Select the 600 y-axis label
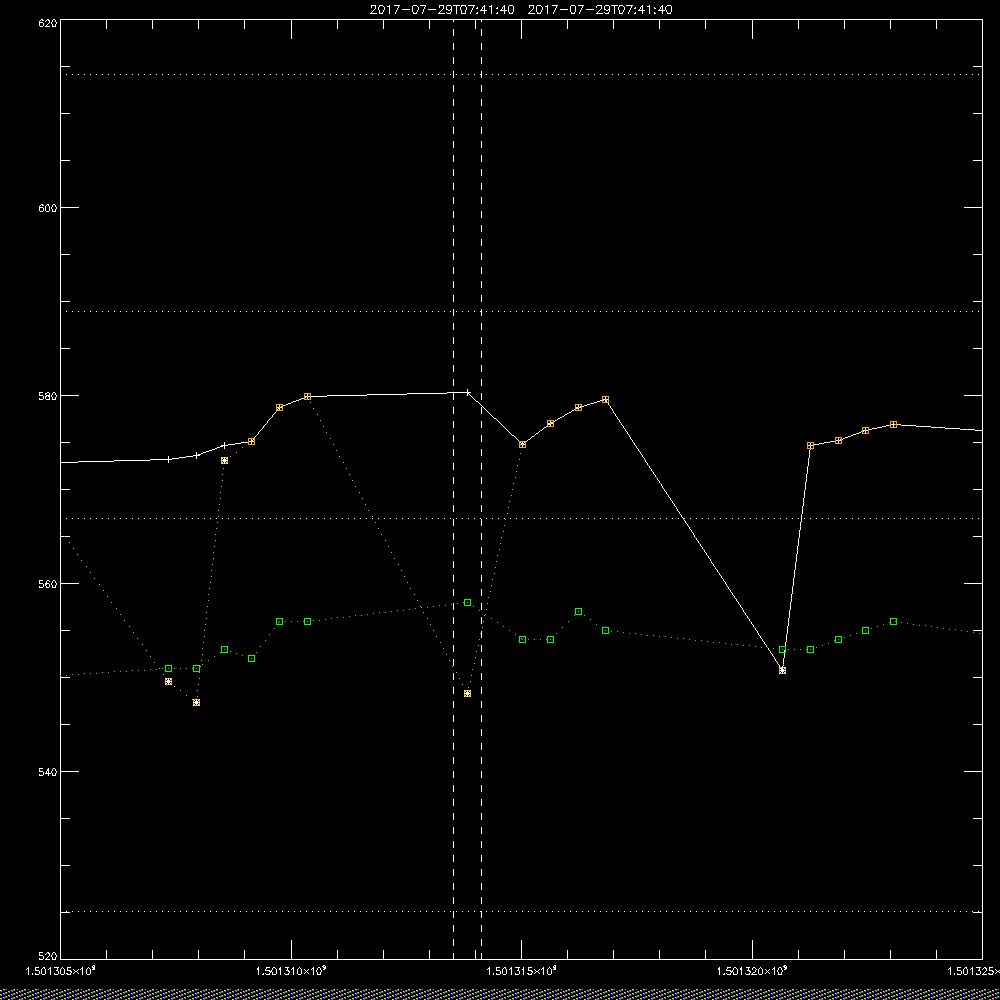Screen dimensions: 1000x1000 point(48,208)
